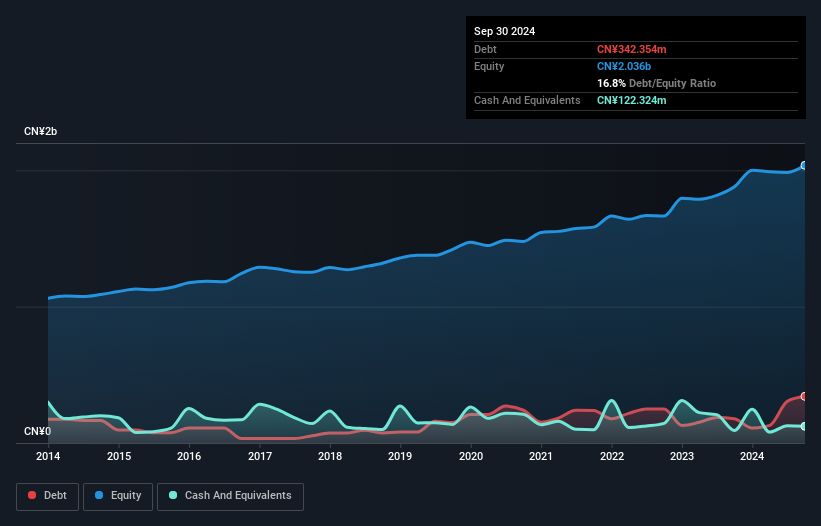Click the Debt endpoint marker dot
The image size is (821, 526).
point(804,396)
